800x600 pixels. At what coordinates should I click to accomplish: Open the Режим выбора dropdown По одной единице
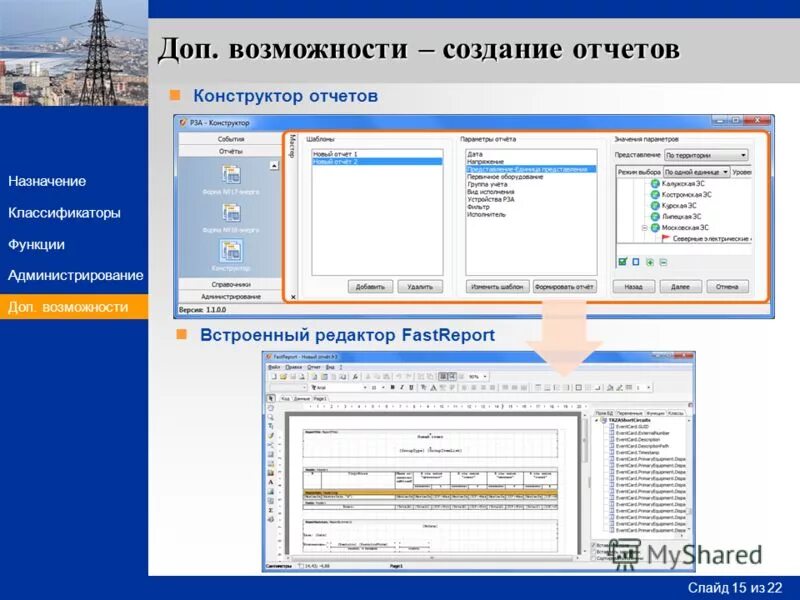click(694, 172)
